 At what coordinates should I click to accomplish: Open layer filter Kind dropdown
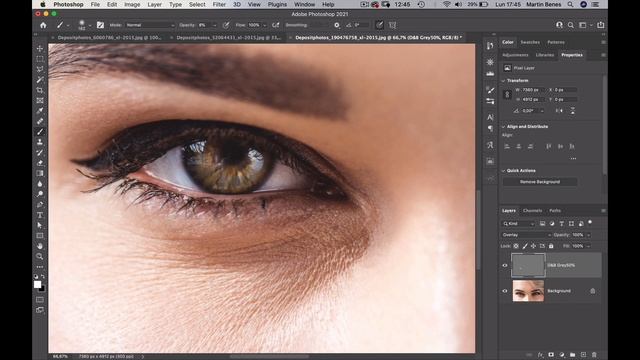pyautogui.click(x=518, y=224)
